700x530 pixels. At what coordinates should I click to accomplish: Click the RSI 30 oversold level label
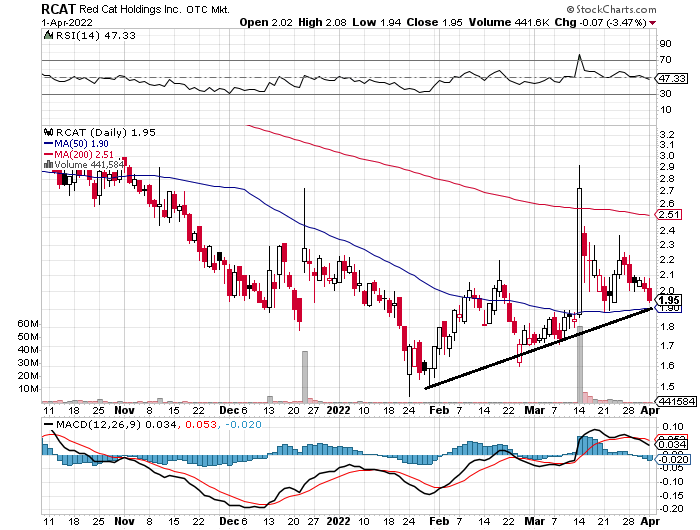(x=665, y=93)
